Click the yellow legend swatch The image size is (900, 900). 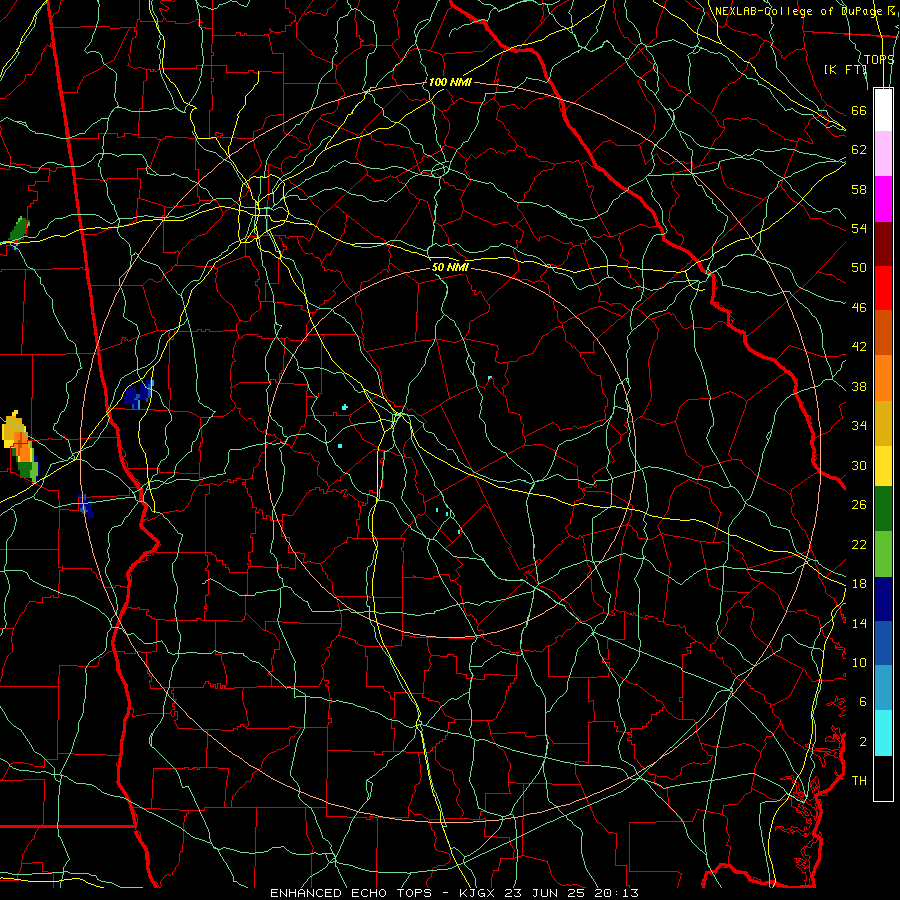[883, 465]
